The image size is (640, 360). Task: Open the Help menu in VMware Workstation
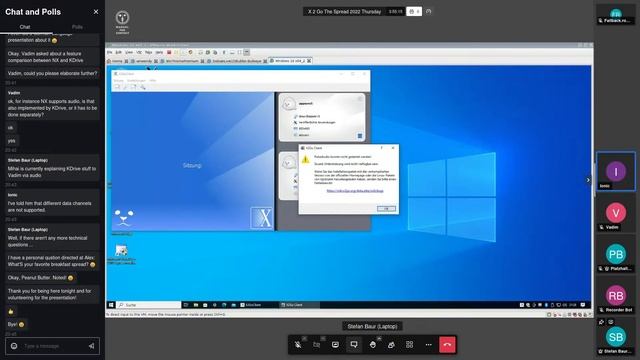[x=159, y=52]
